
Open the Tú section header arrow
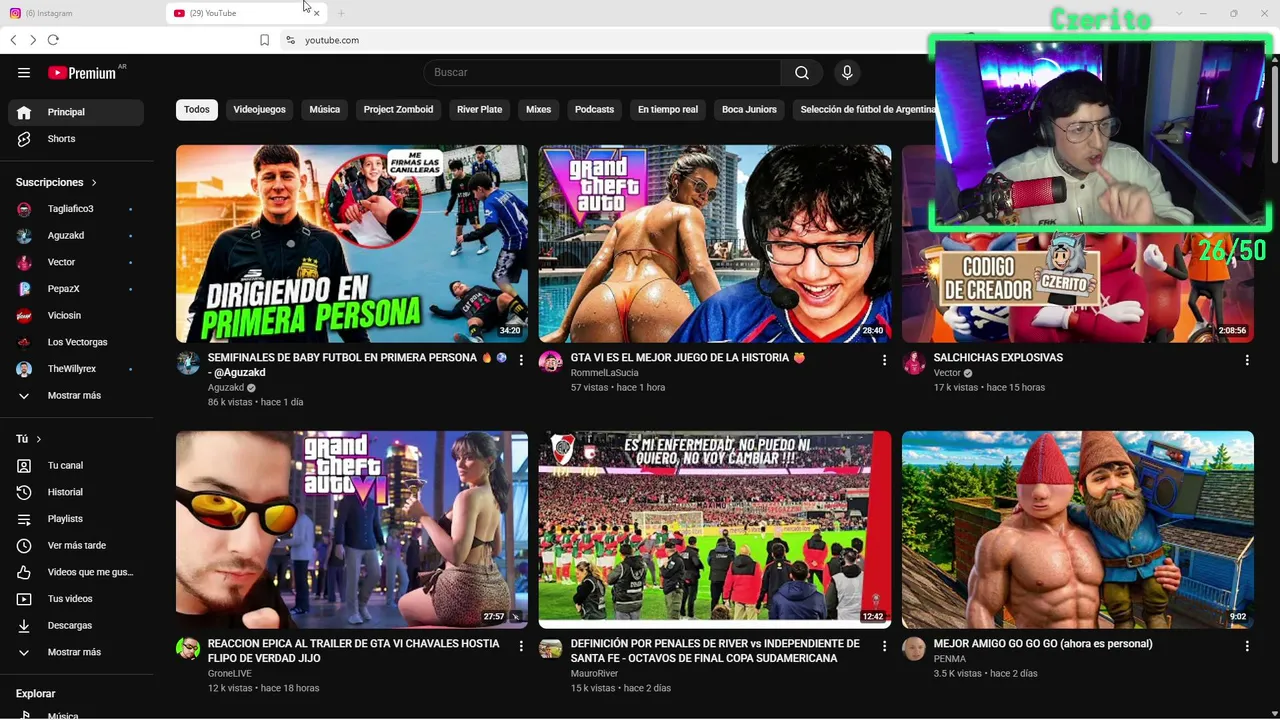[x=38, y=439]
